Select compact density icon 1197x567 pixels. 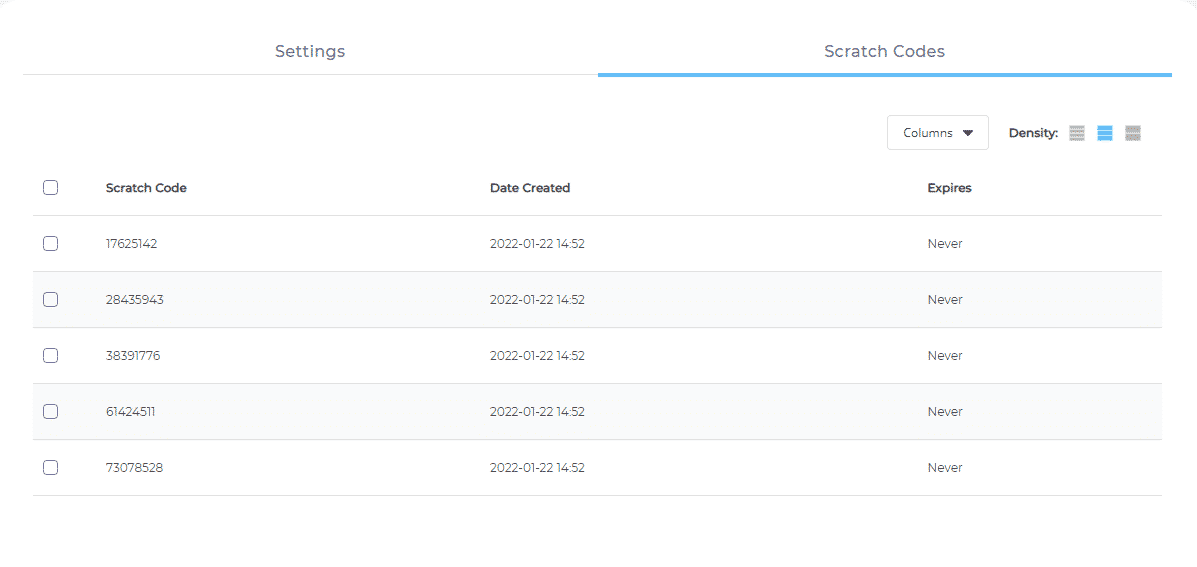1077,133
